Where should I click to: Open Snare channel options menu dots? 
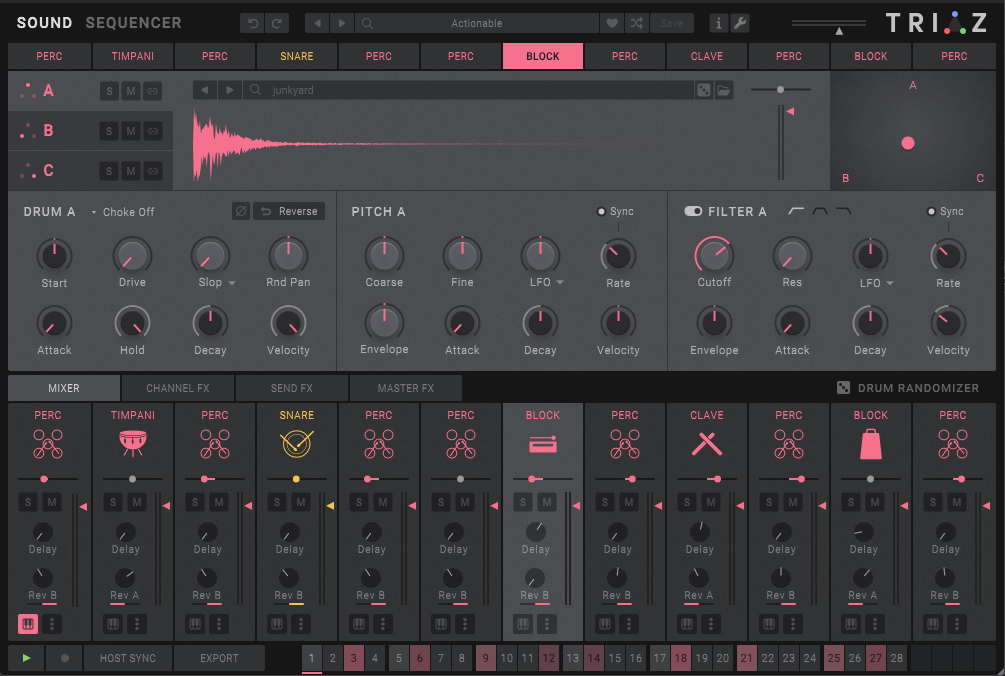301,623
